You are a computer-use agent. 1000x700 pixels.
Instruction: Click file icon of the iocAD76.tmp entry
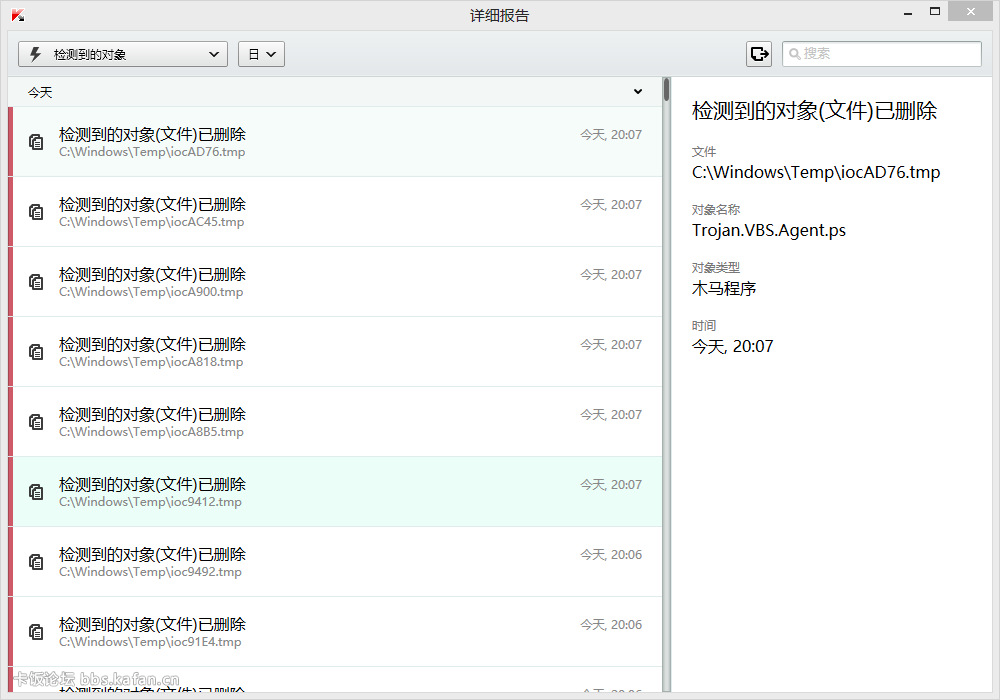pos(36,142)
